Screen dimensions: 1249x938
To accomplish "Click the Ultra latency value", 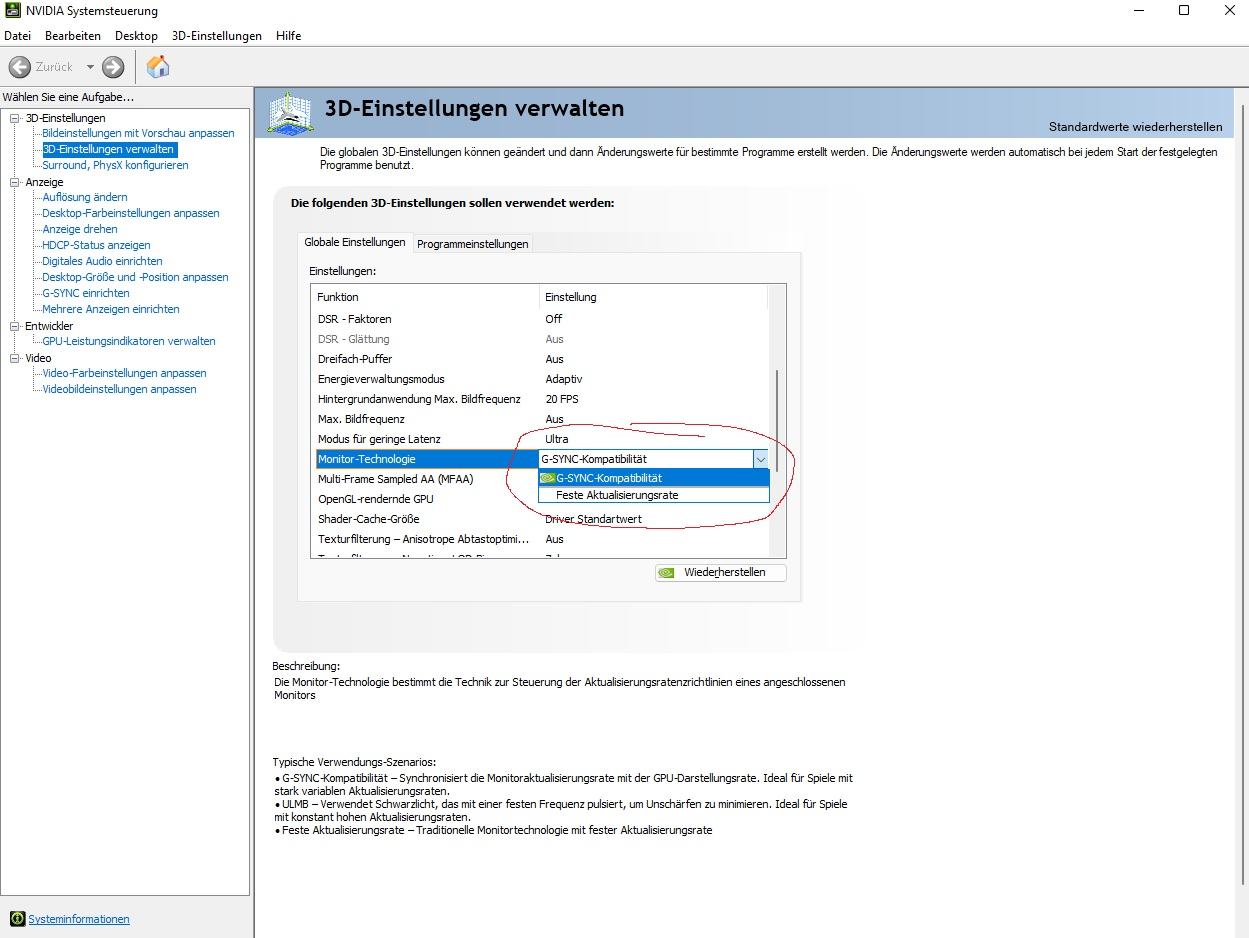I will 556,439.
